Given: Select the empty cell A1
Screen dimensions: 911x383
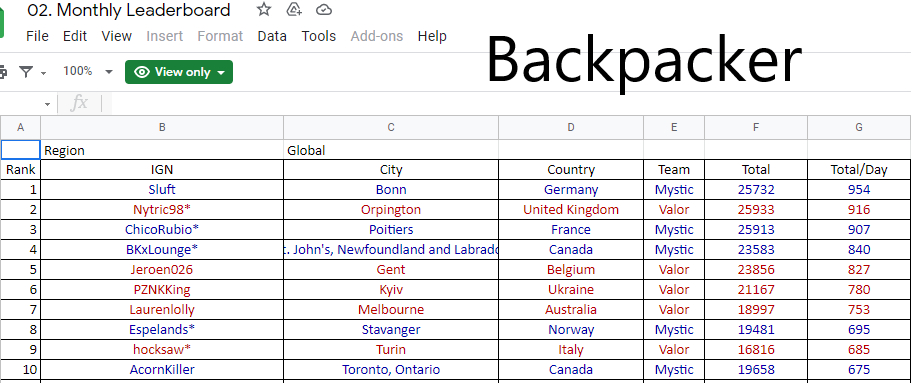Looking at the screenshot, I should pyautogui.click(x=21, y=150).
